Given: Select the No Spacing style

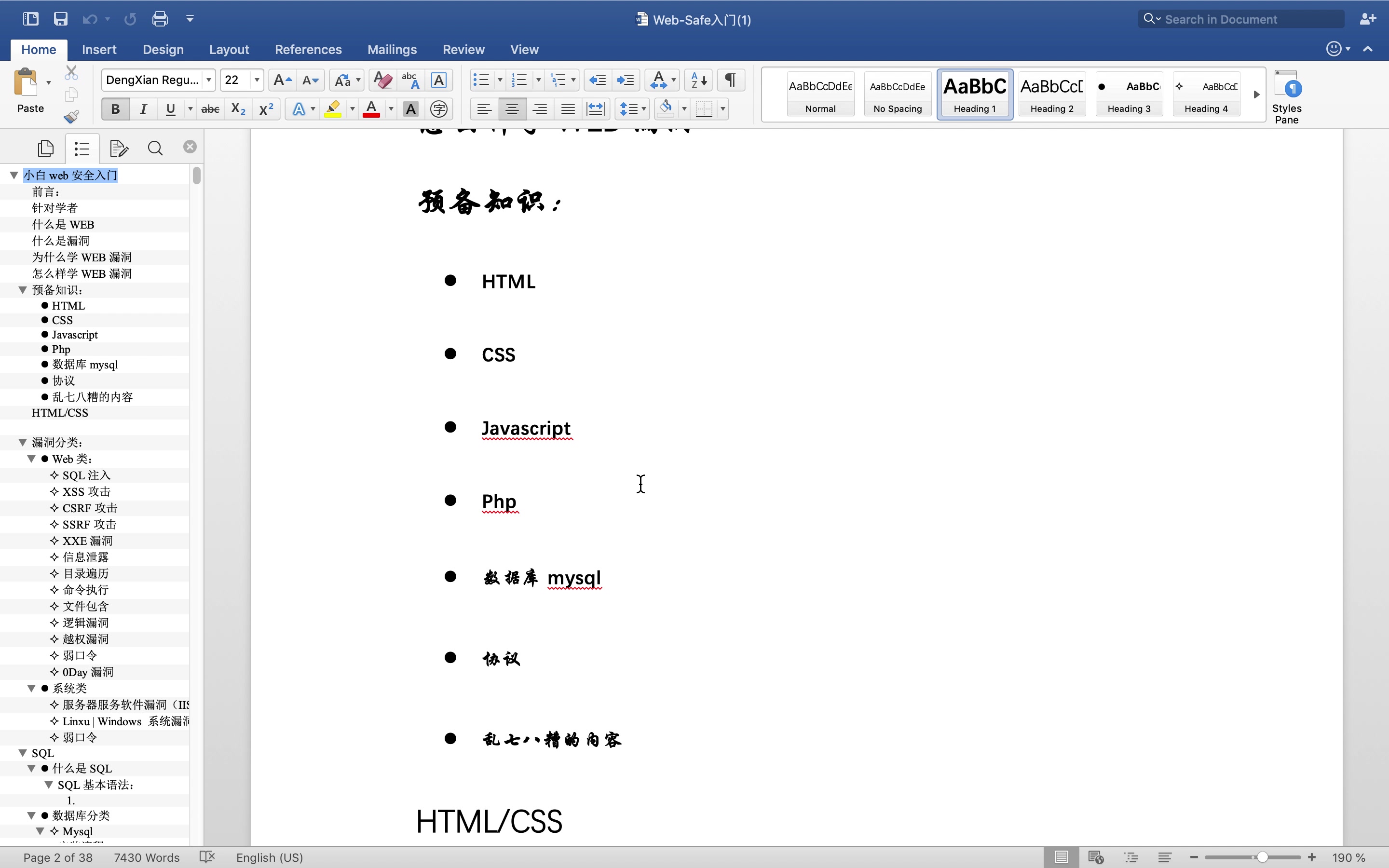Looking at the screenshot, I should click(897, 94).
